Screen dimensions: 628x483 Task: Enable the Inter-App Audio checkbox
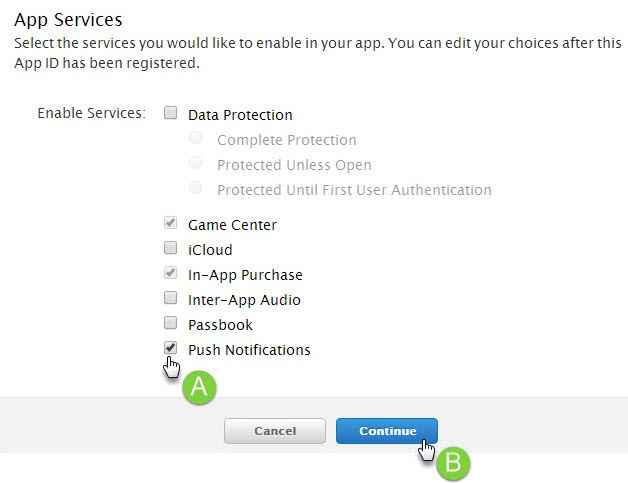click(x=171, y=299)
